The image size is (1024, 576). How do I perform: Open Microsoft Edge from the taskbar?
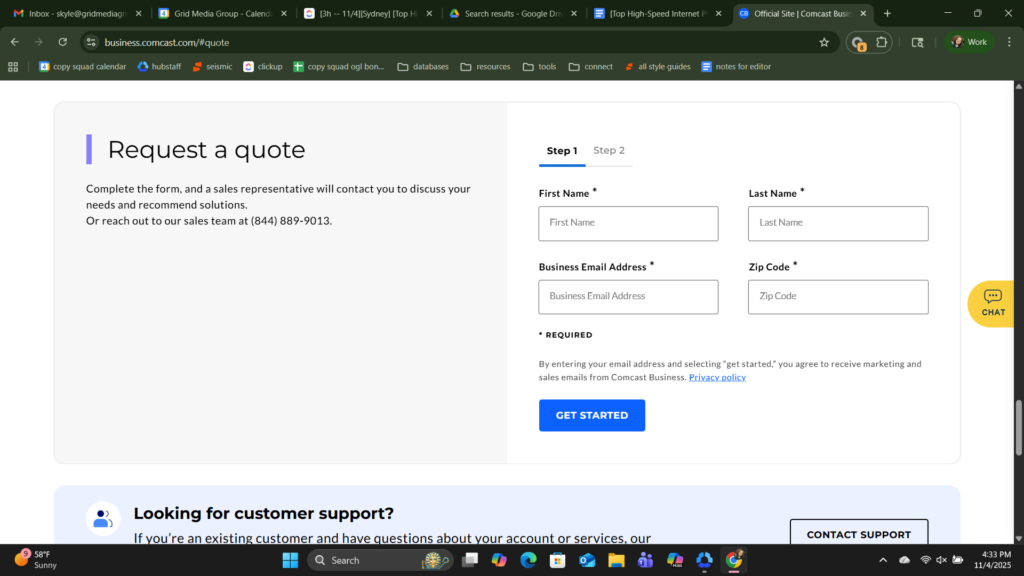528,560
